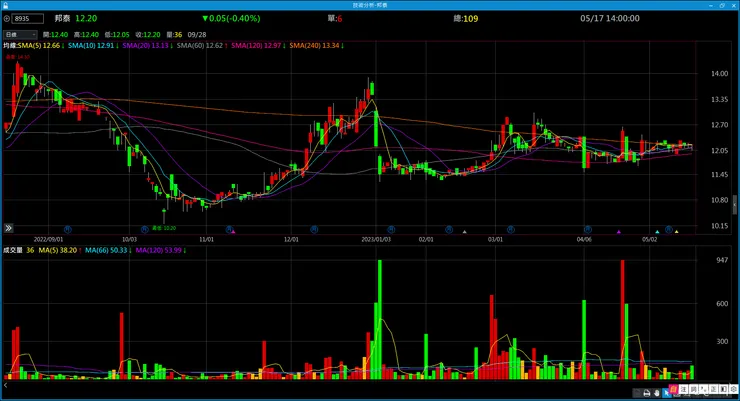Click the cyan triangle marker near 05/02
The height and width of the screenshot is (401, 740).
tap(657, 232)
